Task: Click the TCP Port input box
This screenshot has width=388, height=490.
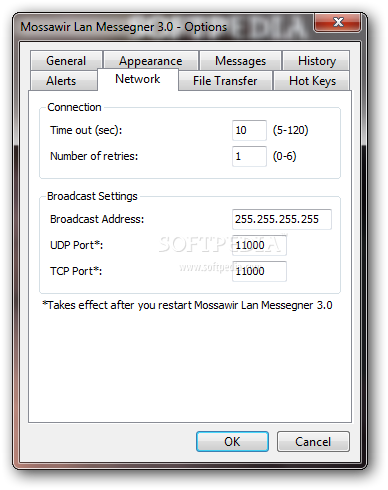Action: point(259,271)
